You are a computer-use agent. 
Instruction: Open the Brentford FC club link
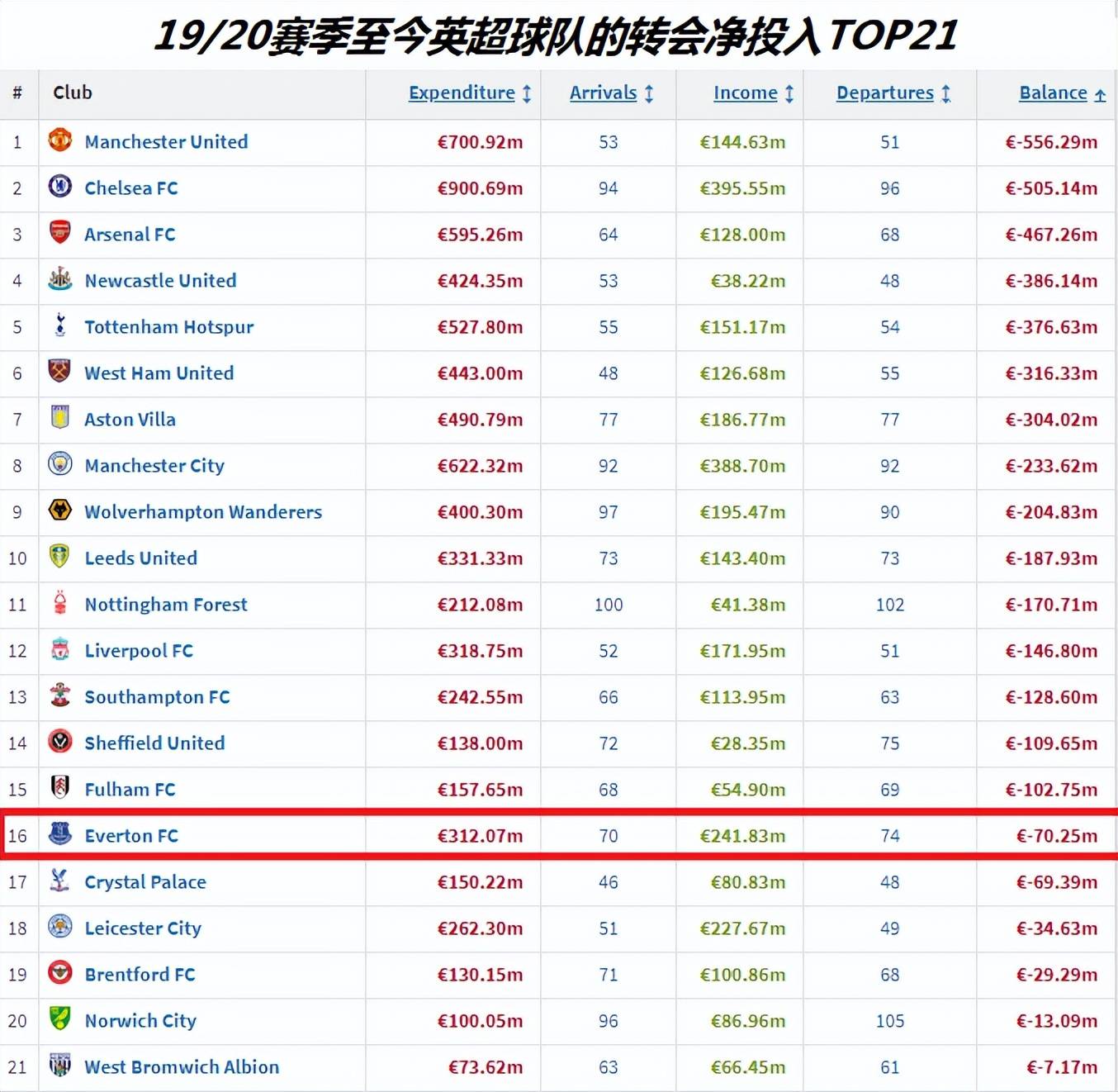tap(140, 975)
